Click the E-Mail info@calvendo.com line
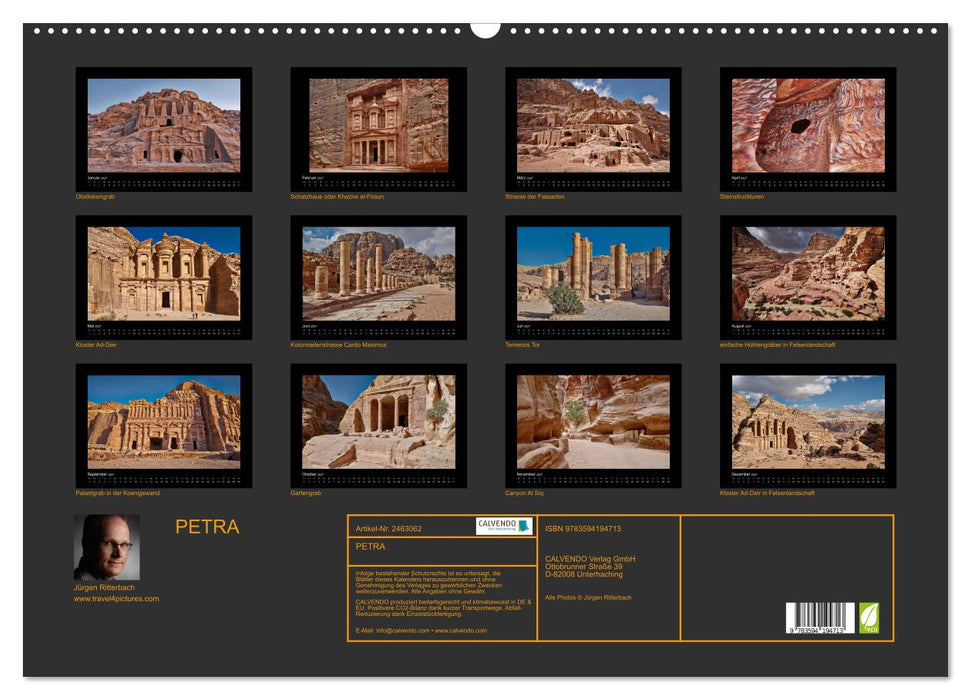The height and width of the screenshot is (700, 971). pyautogui.click(x=421, y=631)
